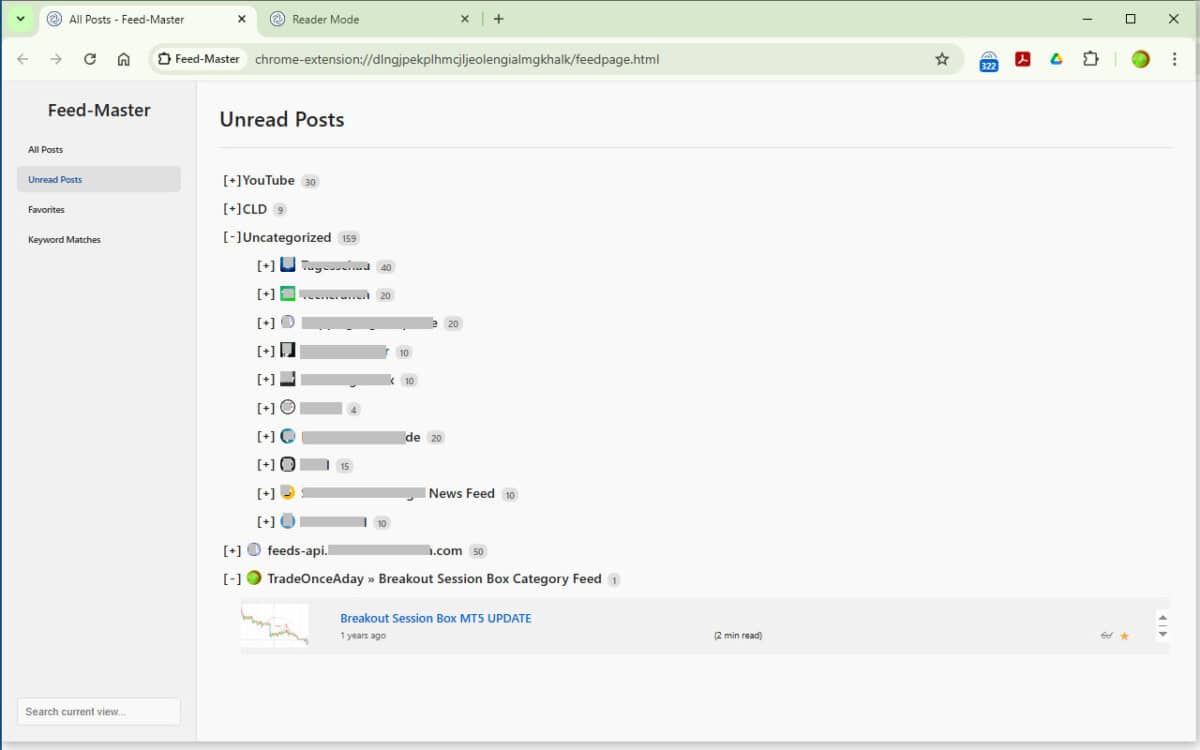Screen dimensions: 1200x750
Task: Click the back navigation arrow
Action: [22, 59]
